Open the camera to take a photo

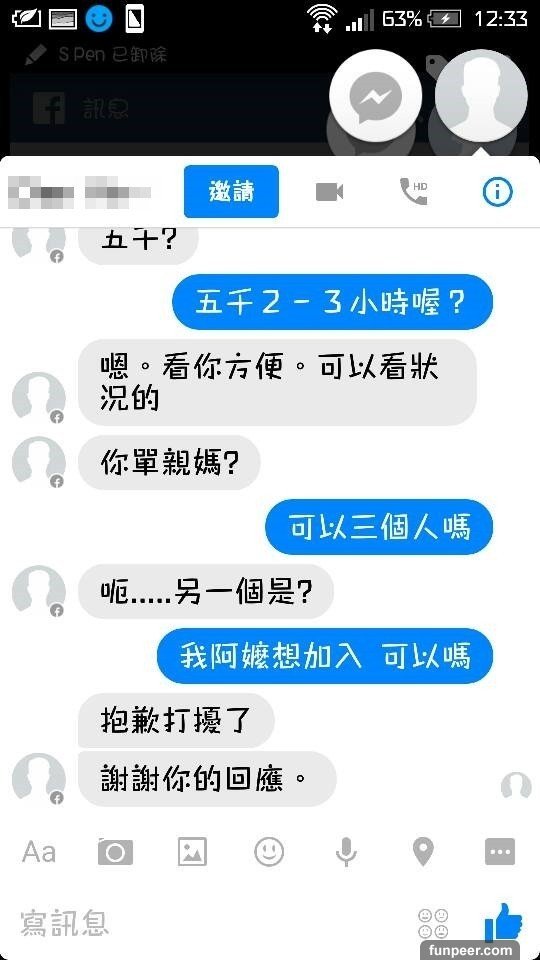click(x=115, y=852)
